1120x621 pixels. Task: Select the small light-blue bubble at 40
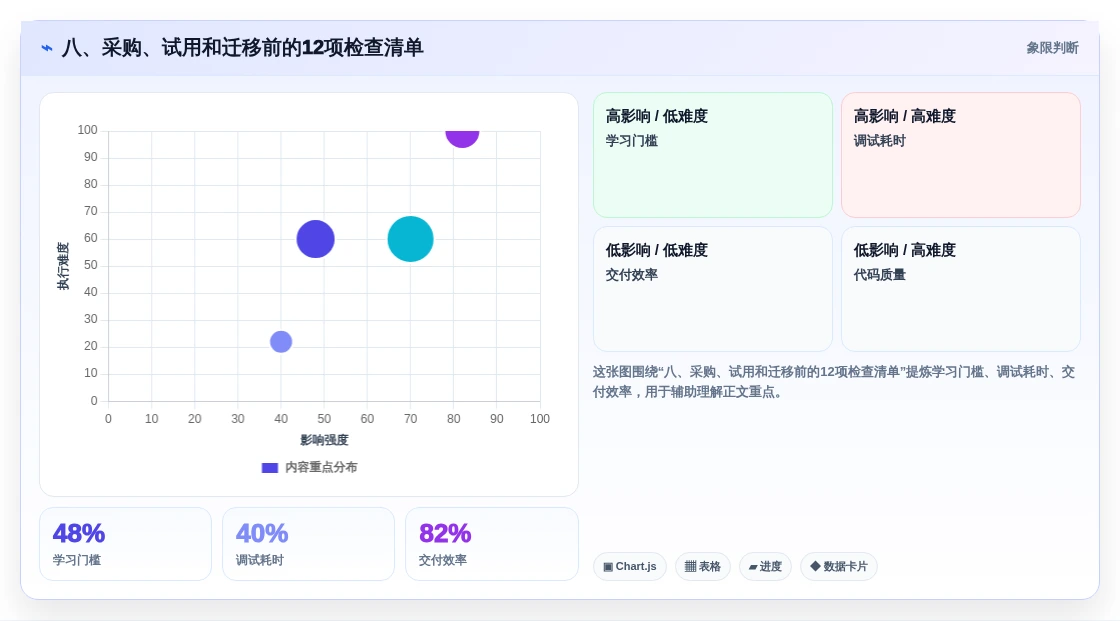[x=281, y=342]
